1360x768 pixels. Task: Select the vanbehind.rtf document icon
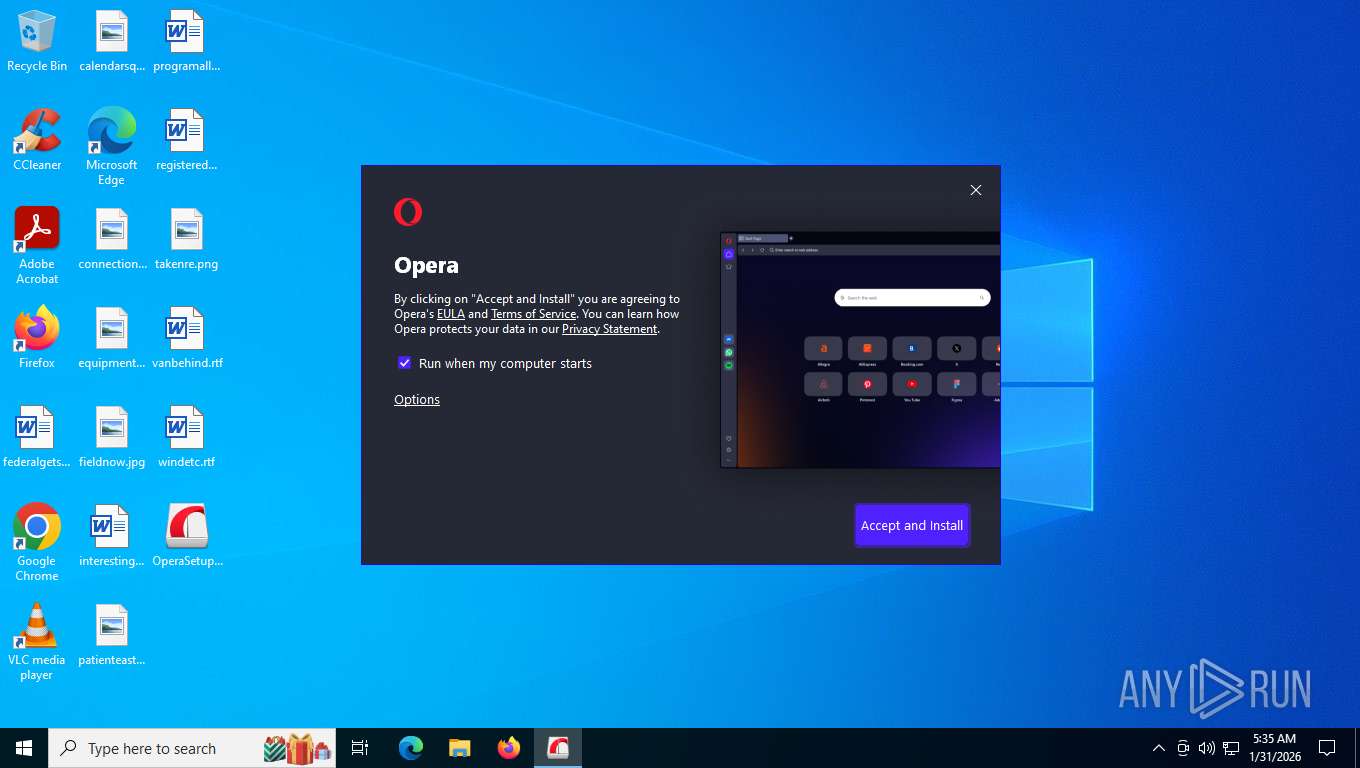(x=186, y=337)
